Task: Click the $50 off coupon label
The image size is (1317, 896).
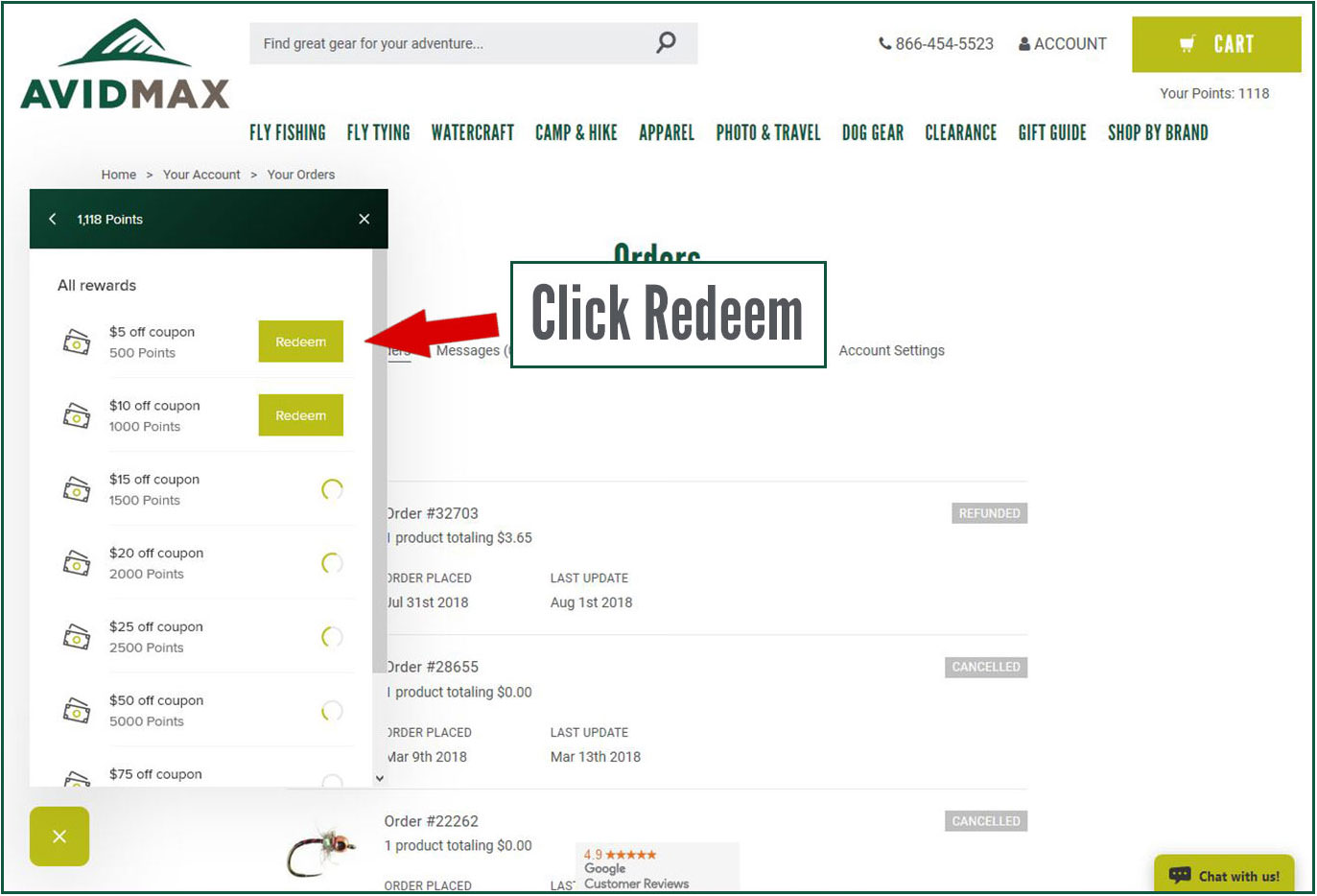Action: point(156,700)
